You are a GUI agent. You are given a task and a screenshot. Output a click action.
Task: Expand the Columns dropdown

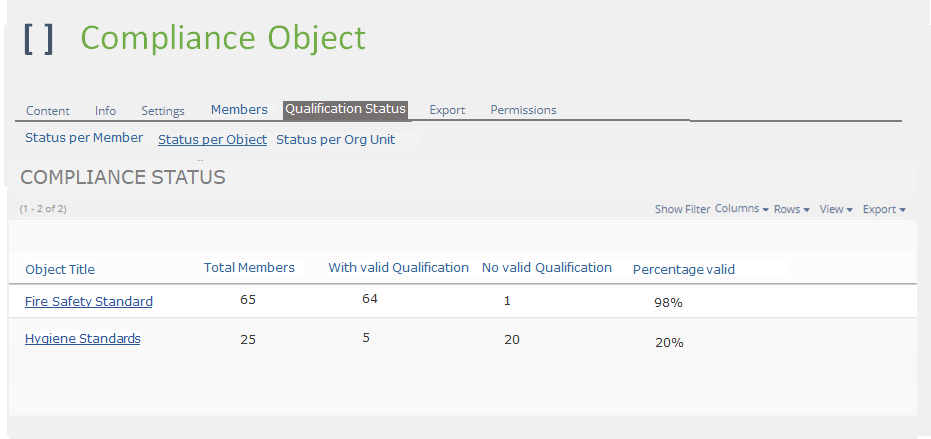(x=741, y=209)
